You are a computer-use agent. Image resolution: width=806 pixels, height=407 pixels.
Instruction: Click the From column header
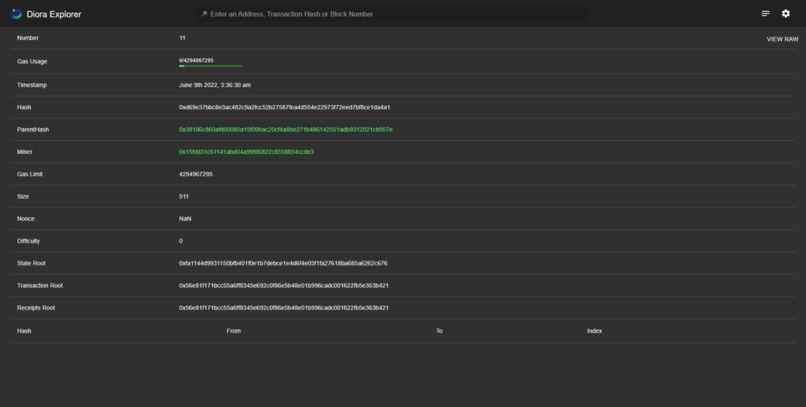point(233,330)
